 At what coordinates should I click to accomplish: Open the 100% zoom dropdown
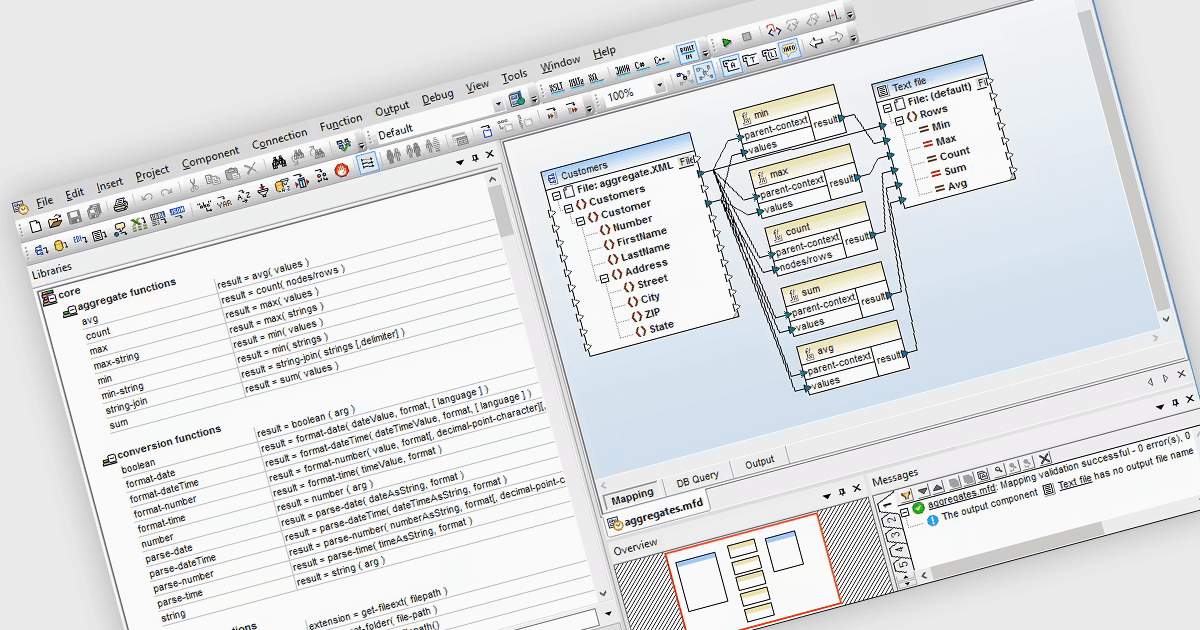(660, 85)
